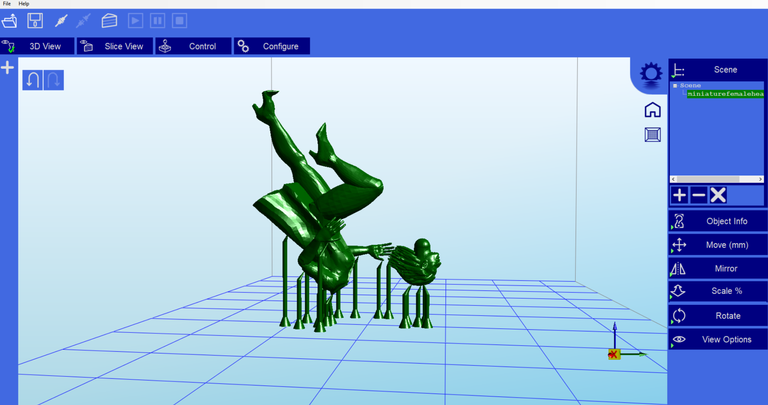Screen dimensions: 768x405
Task: Expand the Rotate panel
Action: pos(718,315)
